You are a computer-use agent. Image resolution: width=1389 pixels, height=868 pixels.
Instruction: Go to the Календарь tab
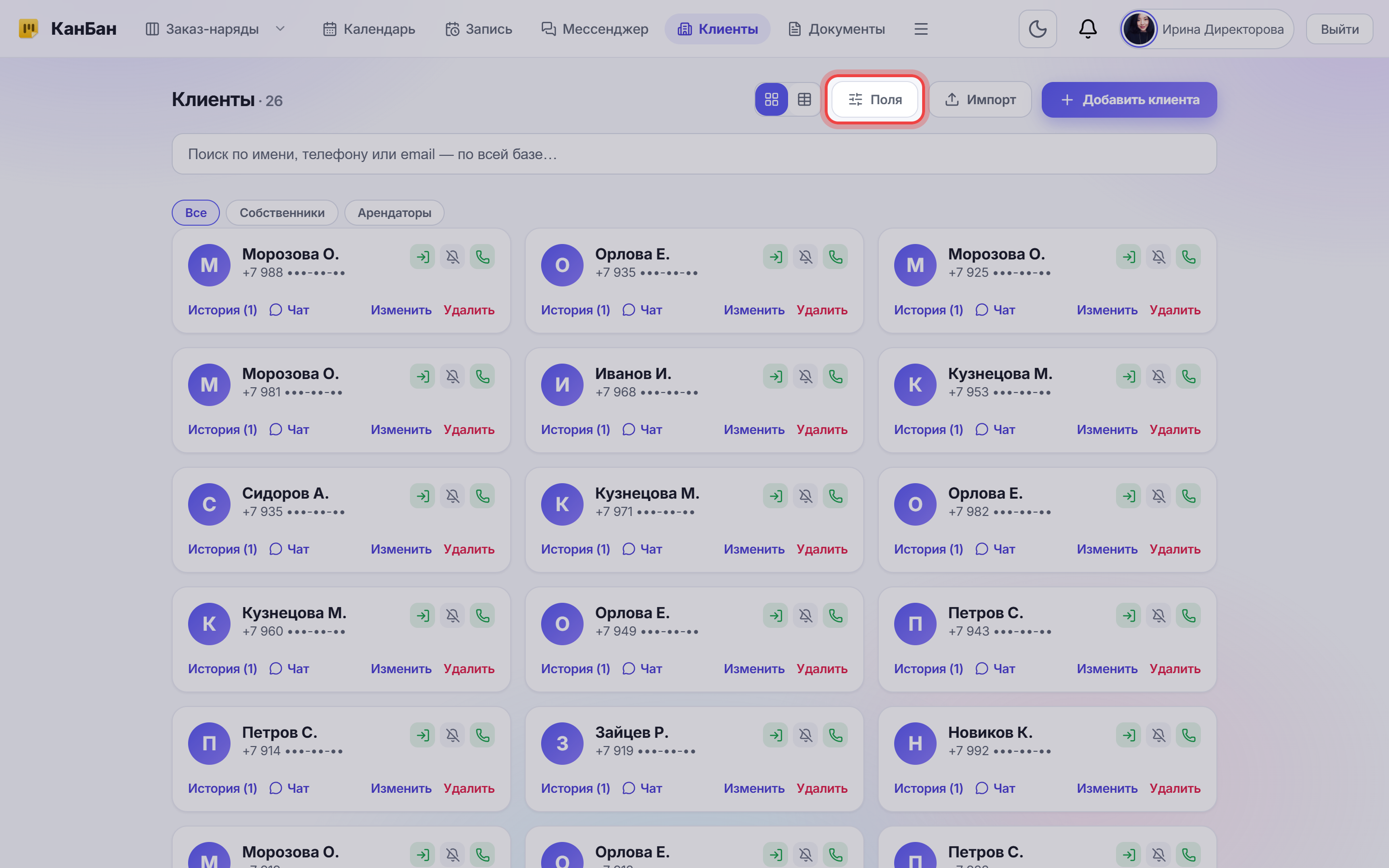coord(368,29)
